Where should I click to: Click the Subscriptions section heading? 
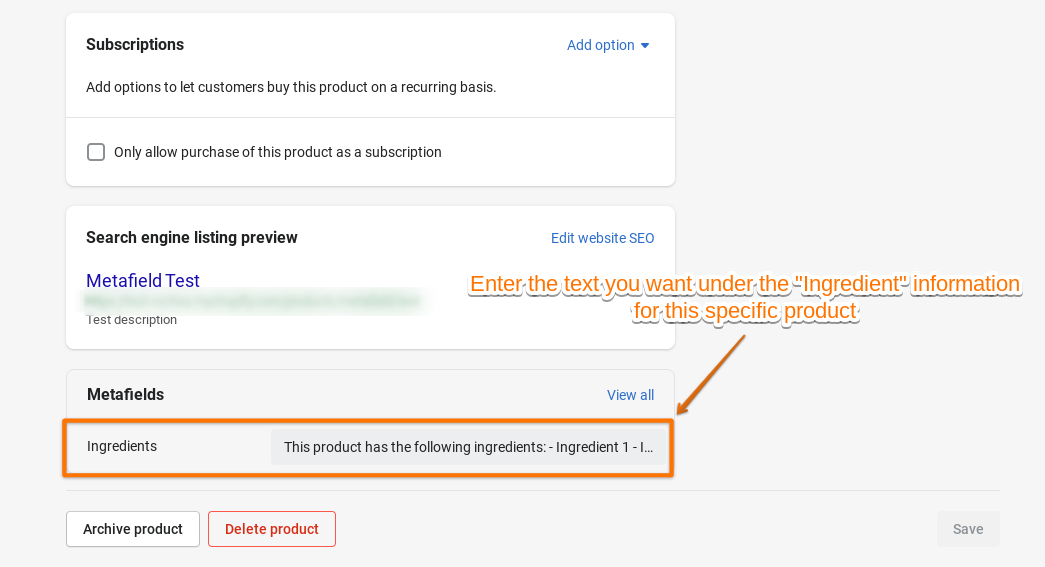pyautogui.click(x=135, y=45)
